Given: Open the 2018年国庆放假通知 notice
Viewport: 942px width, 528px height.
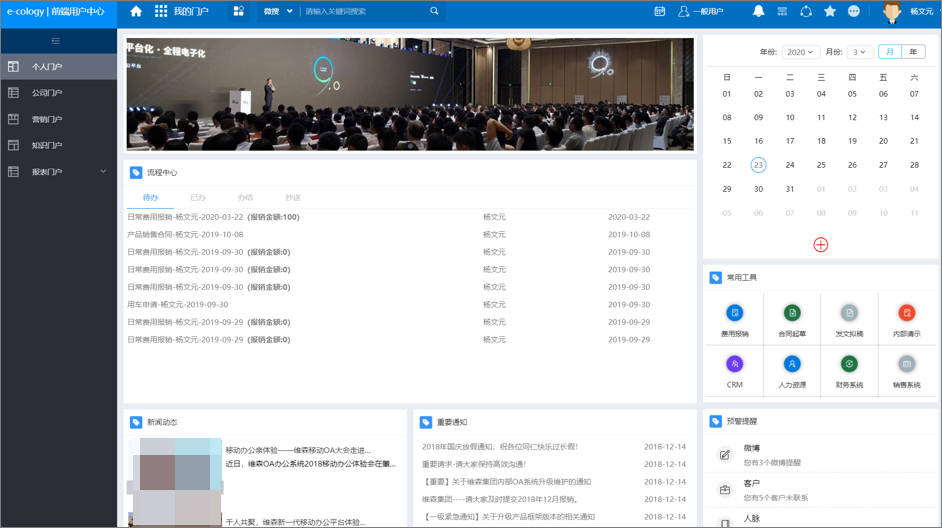Looking at the screenshot, I should pos(500,447).
